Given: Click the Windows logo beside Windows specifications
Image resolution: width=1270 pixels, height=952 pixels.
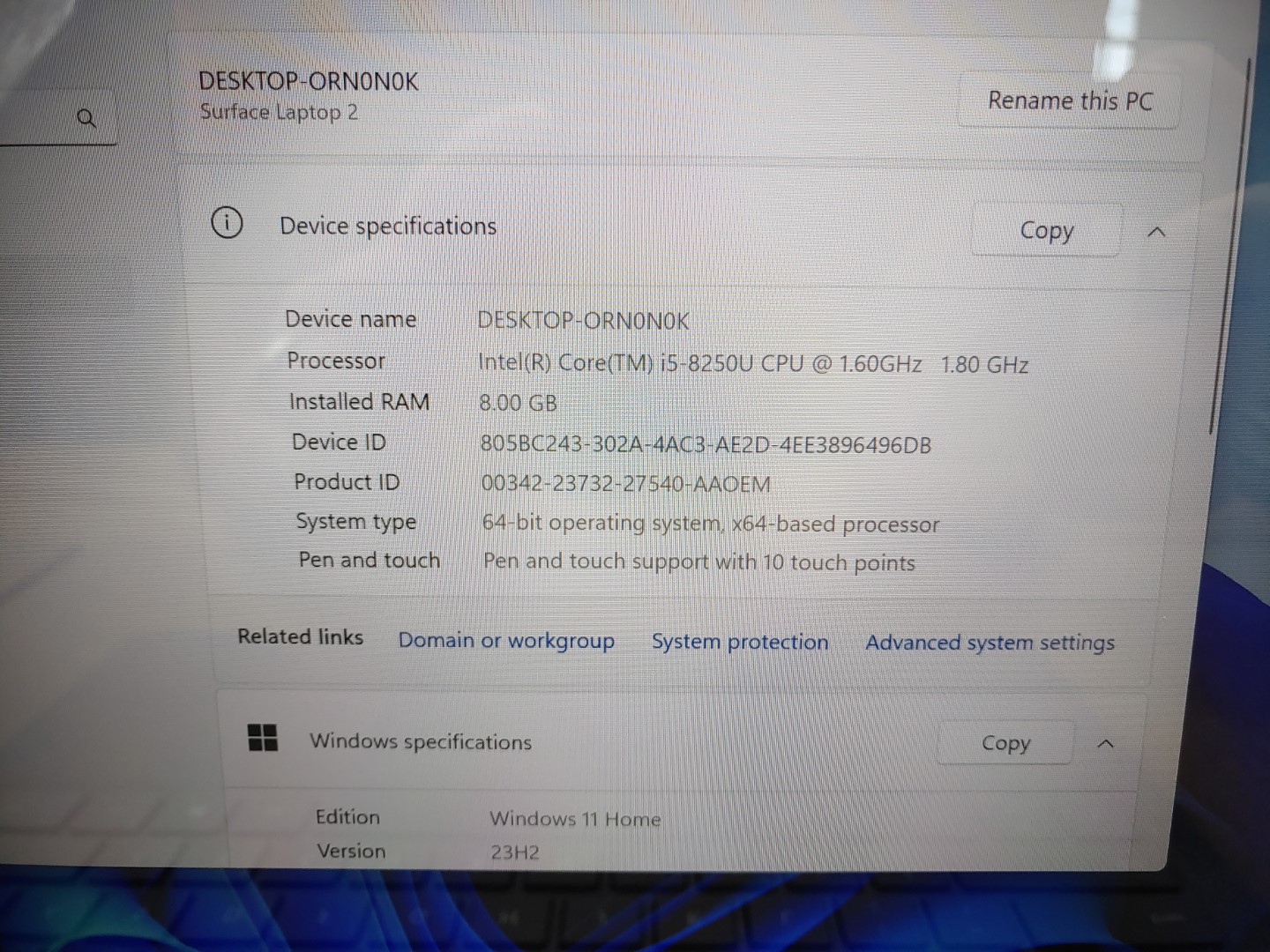Looking at the screenshot, I should tap(263, 738).
